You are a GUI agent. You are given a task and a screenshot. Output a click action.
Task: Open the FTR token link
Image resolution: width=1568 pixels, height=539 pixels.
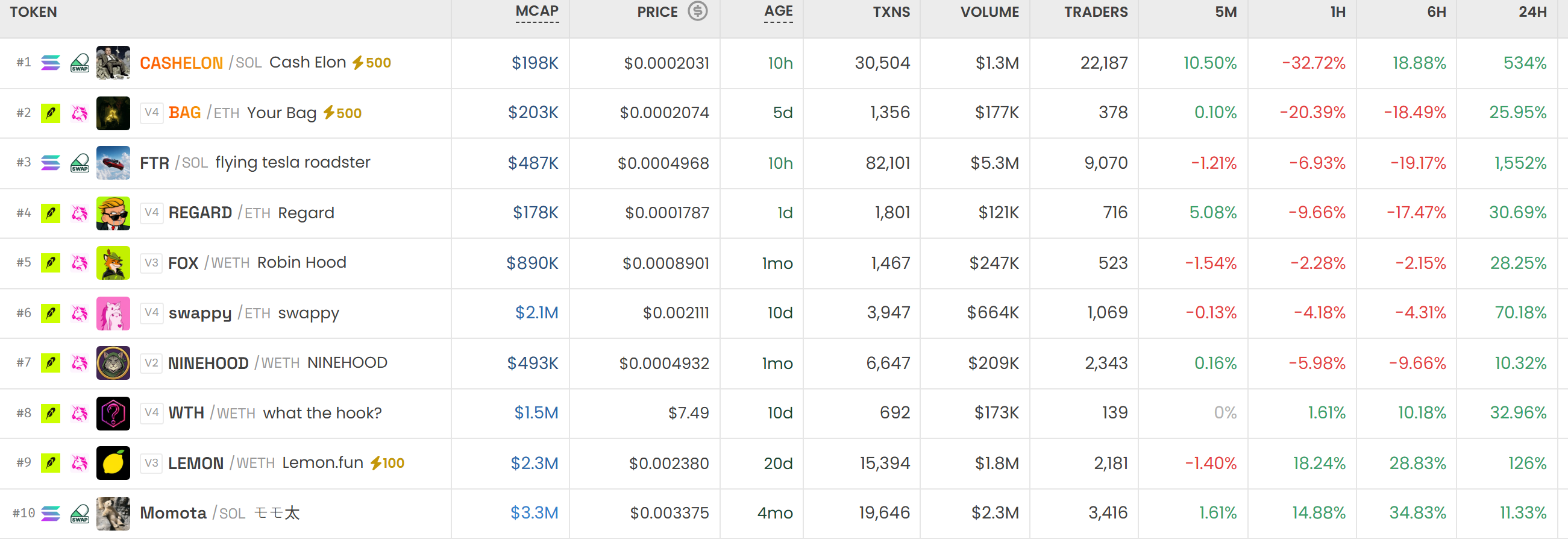[155, 163]
